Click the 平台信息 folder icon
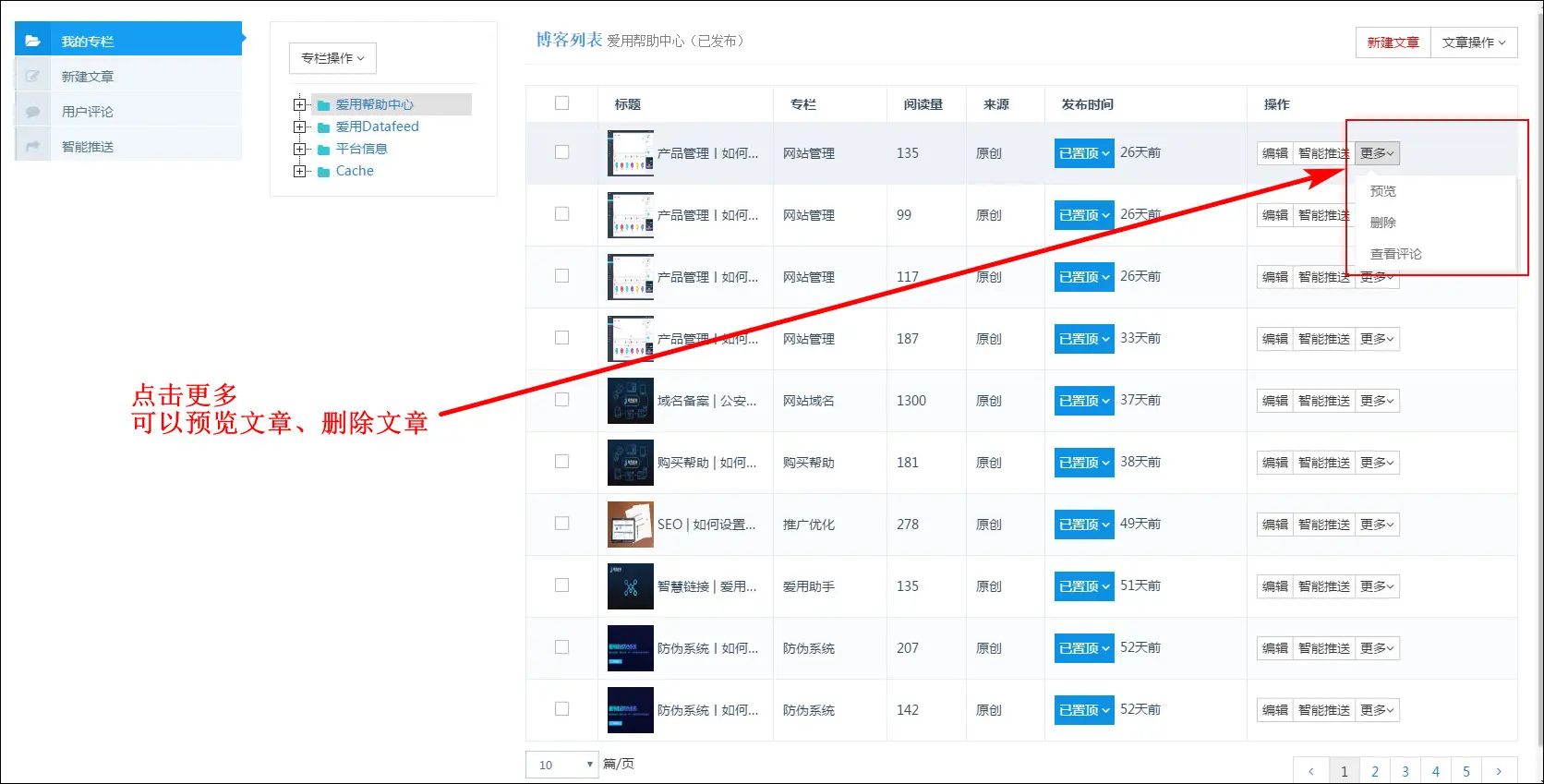The height and width of the screenshot is (784, 1544). point(324,150)
